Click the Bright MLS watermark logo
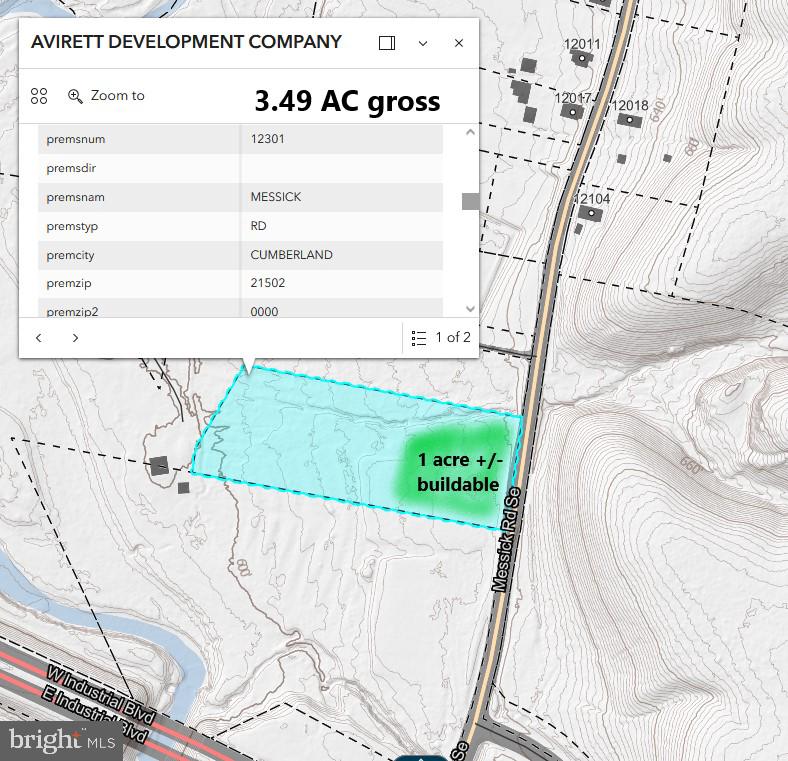 (x=62, y=740)
